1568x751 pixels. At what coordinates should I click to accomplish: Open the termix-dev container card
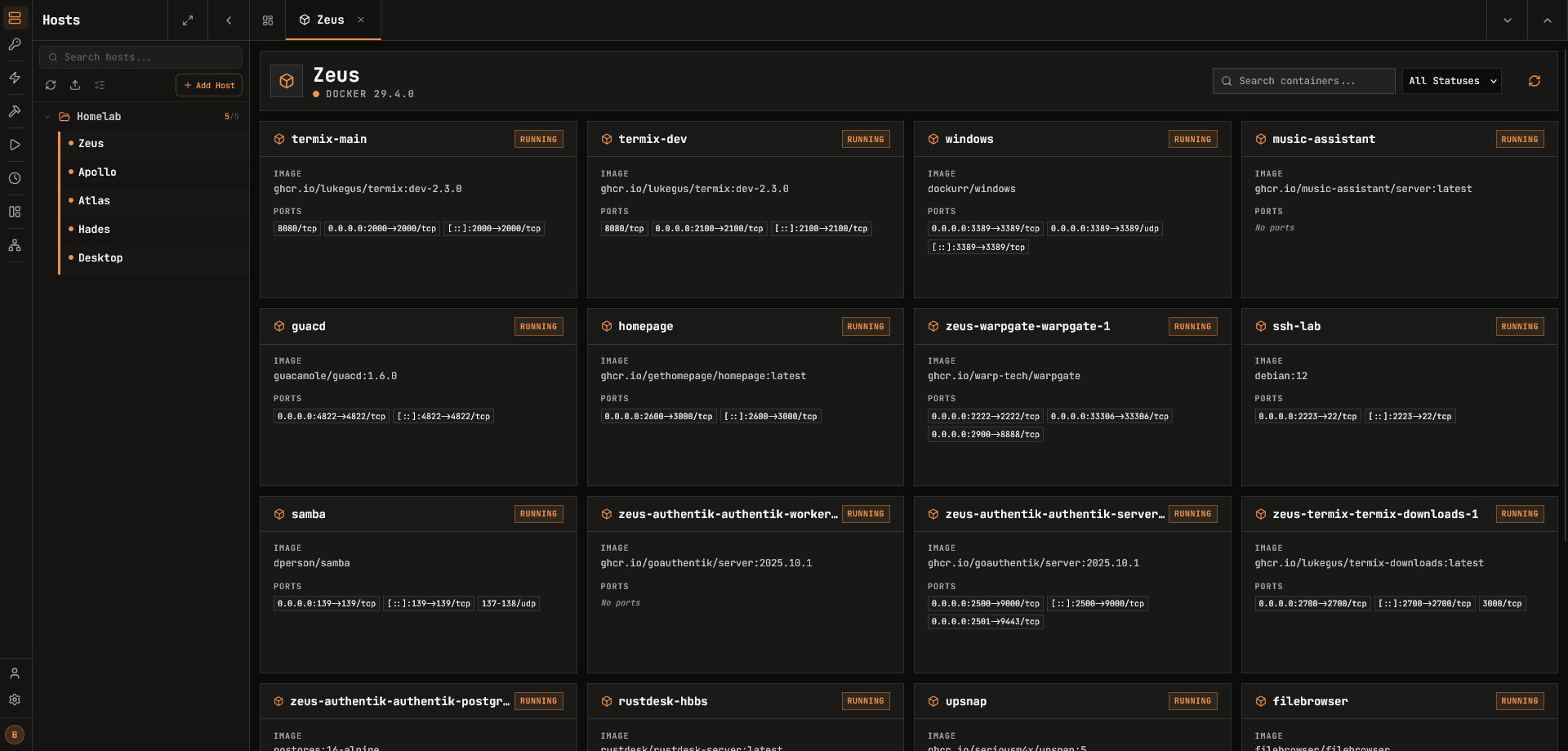746,210
